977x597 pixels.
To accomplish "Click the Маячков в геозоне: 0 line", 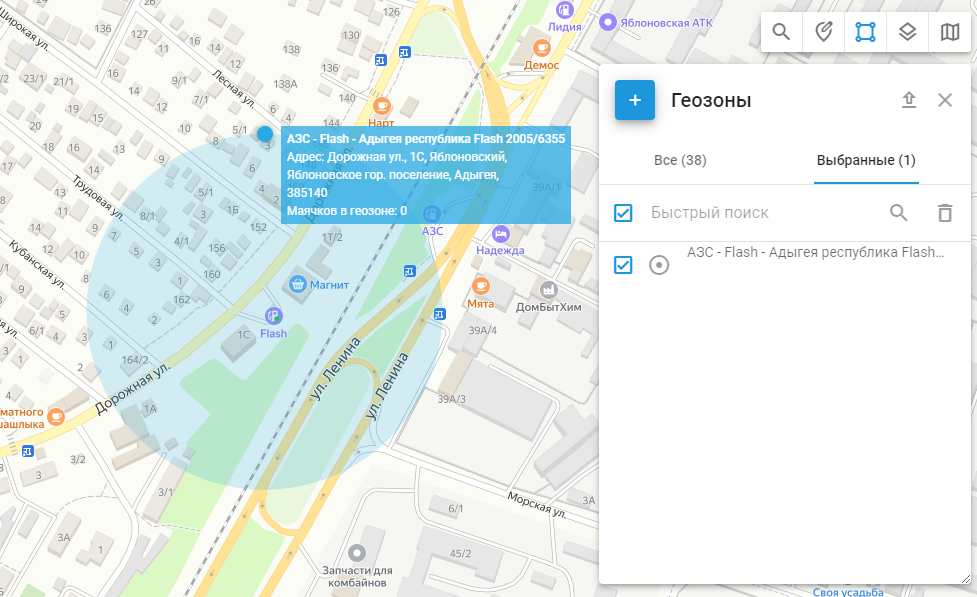I will (346, 211).
